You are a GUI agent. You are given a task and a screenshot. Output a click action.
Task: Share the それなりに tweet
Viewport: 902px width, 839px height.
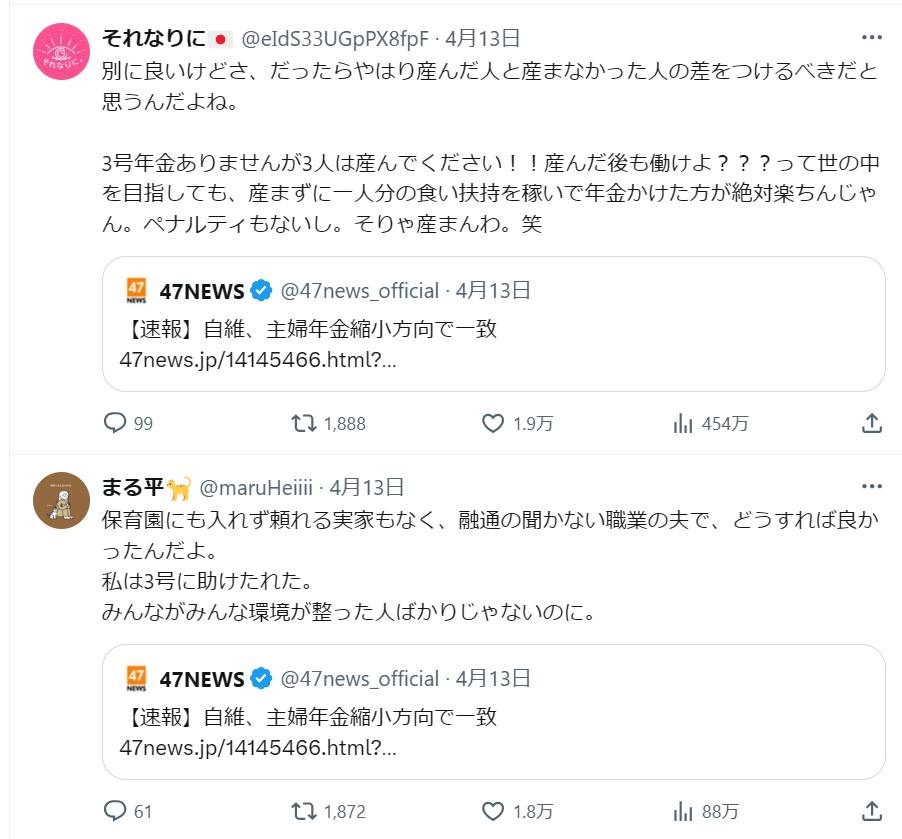tap(871, 423)
